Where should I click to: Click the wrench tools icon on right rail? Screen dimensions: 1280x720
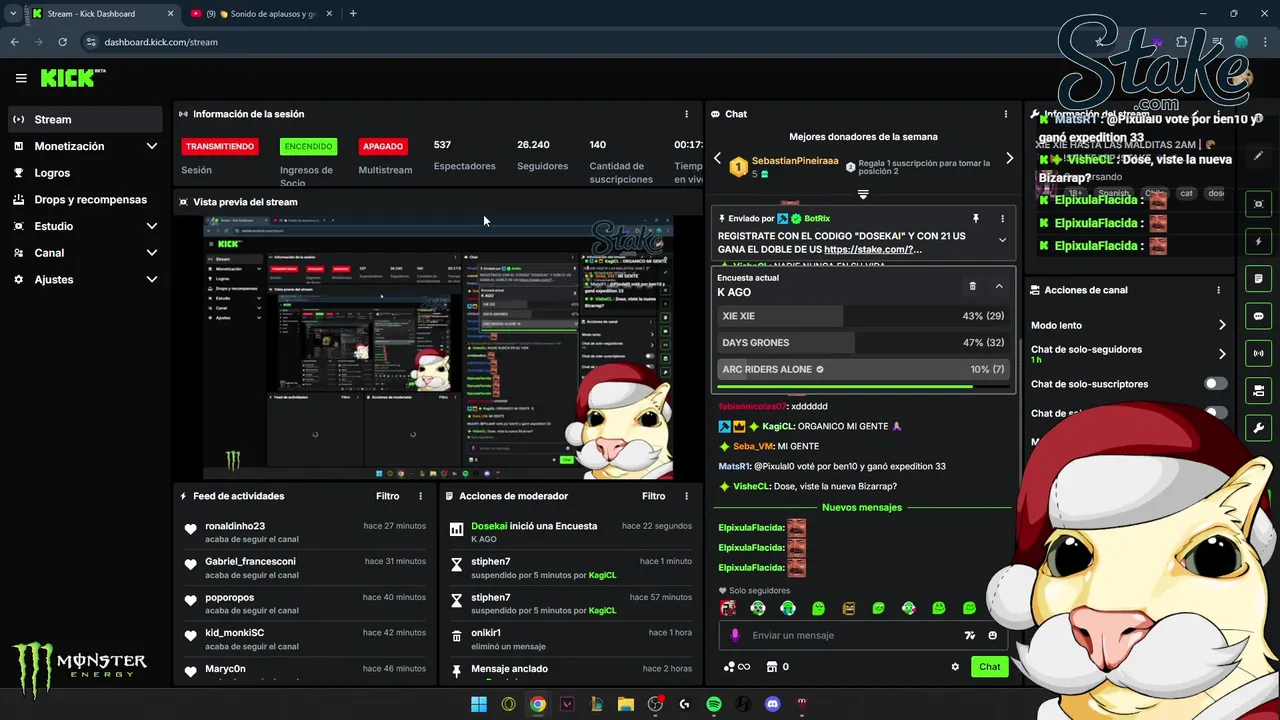pos(1258,428)
